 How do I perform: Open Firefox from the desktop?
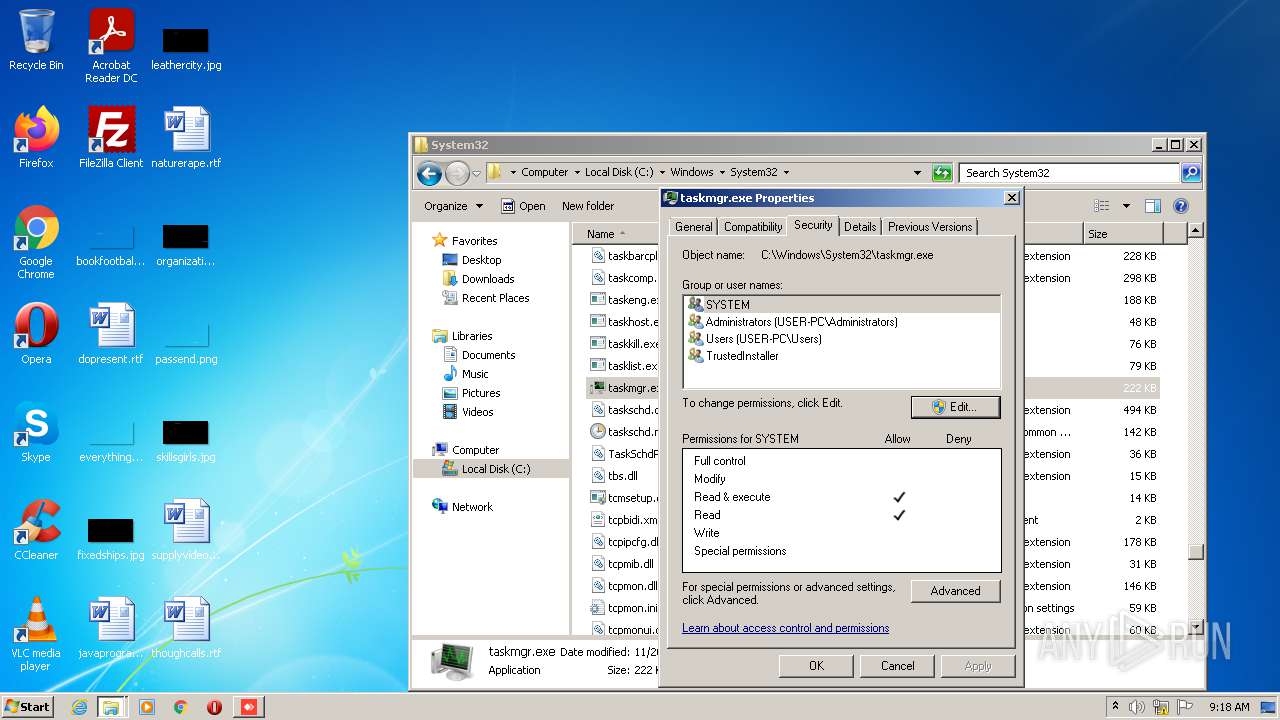(36, 137)
